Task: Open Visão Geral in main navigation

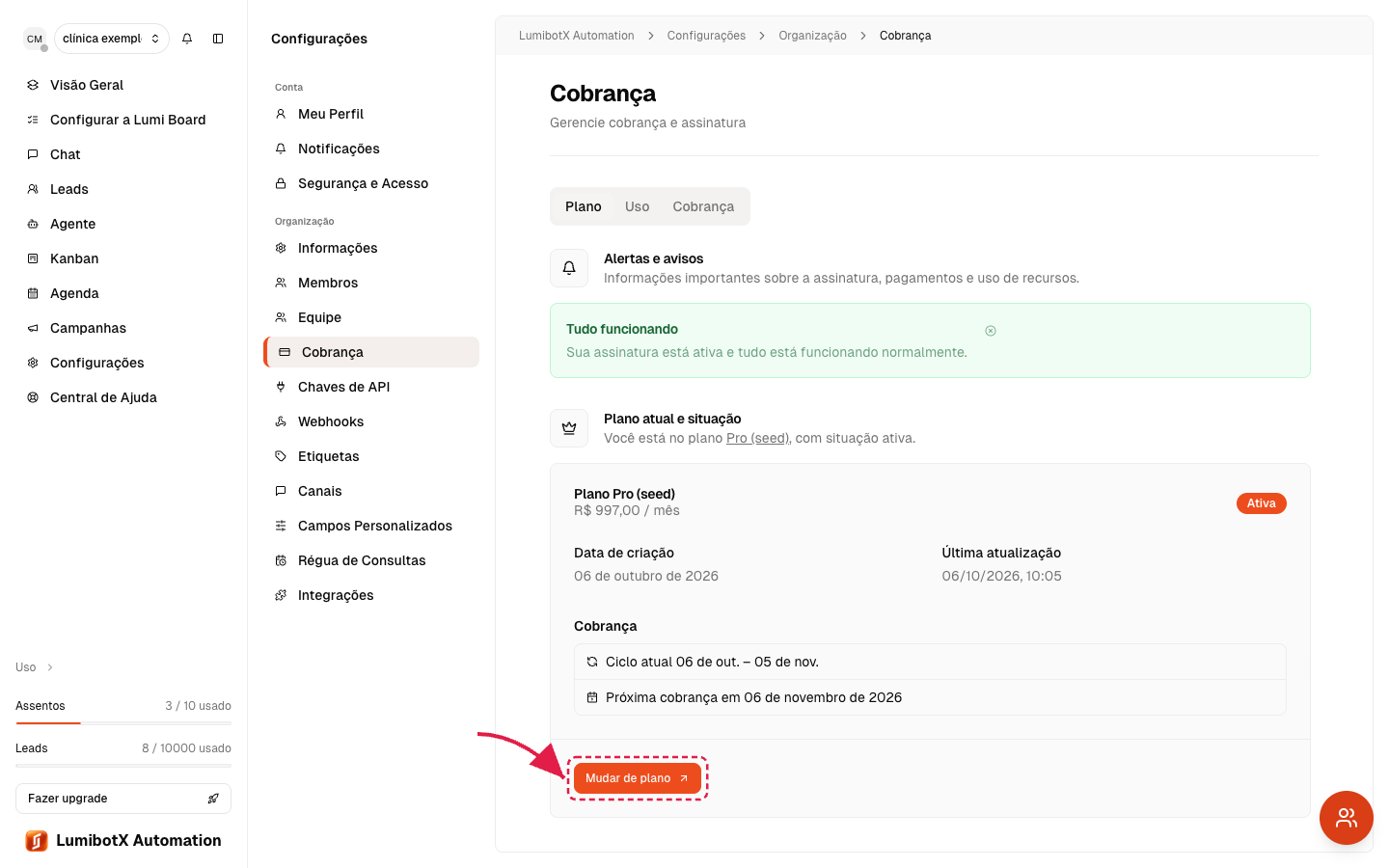Action: pyautogui.click(x=123, y=85)
